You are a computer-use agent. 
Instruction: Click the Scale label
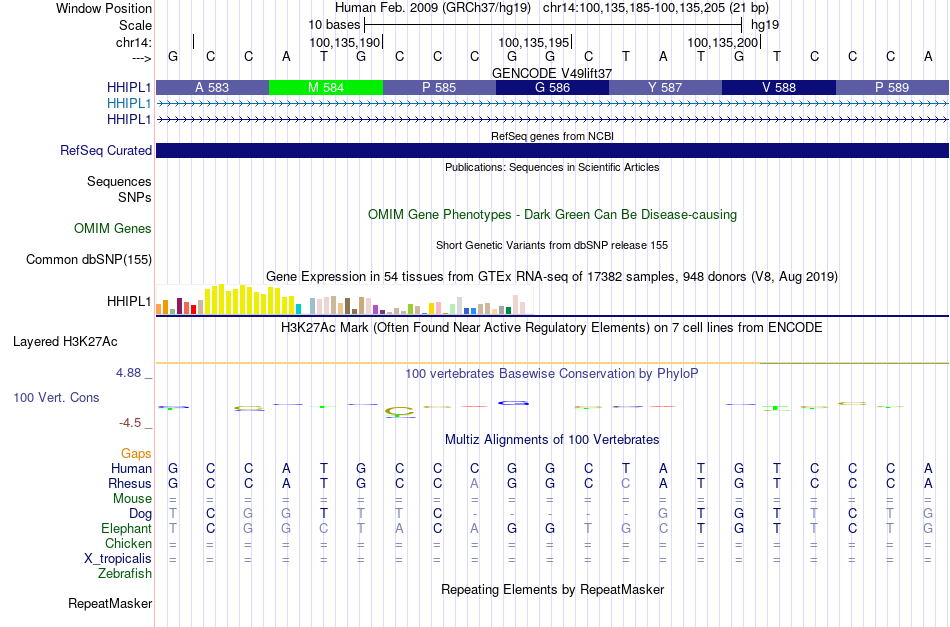click(x=136, y=25)
